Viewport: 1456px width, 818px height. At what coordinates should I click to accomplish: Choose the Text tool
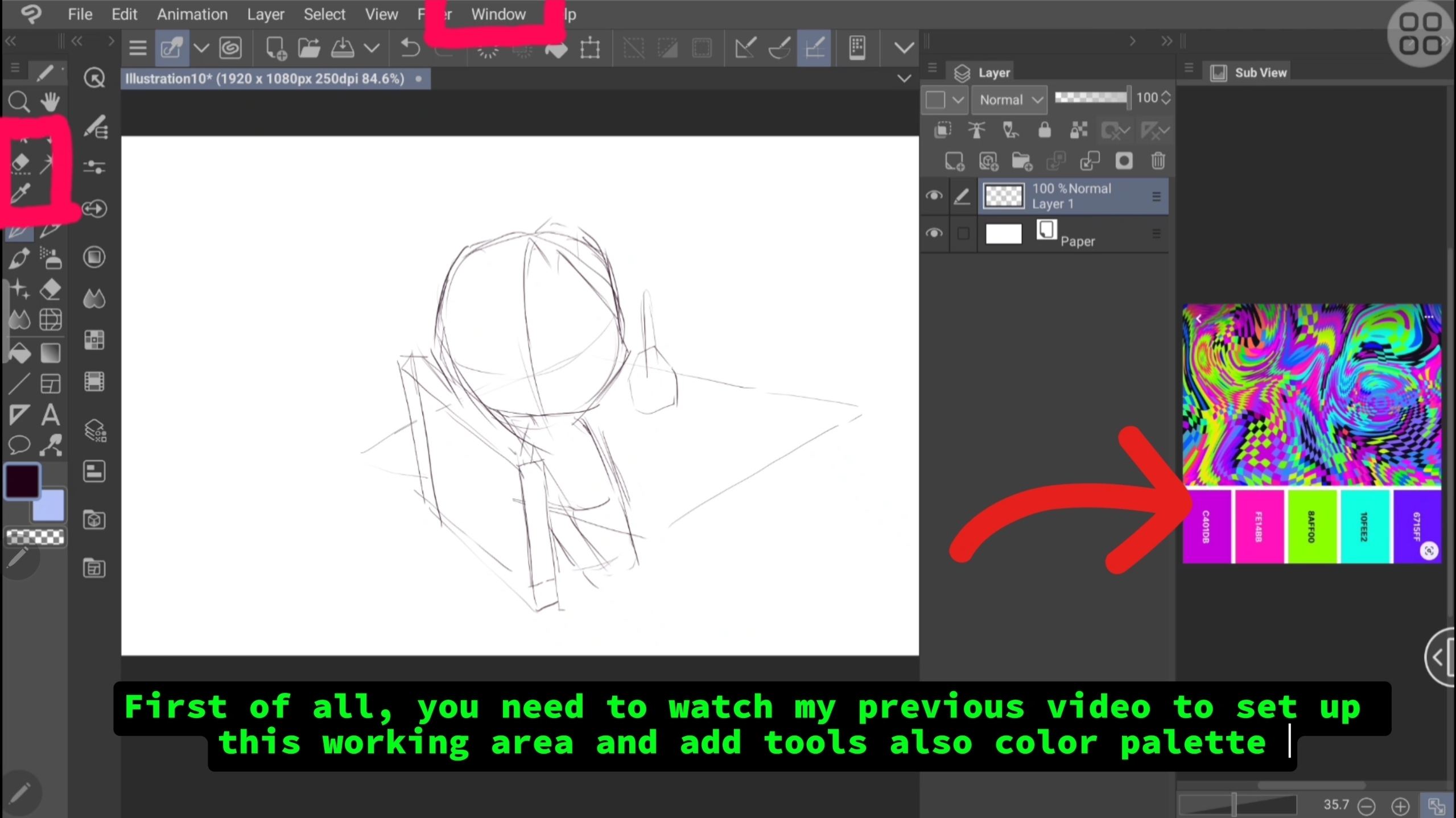point(51,415)
